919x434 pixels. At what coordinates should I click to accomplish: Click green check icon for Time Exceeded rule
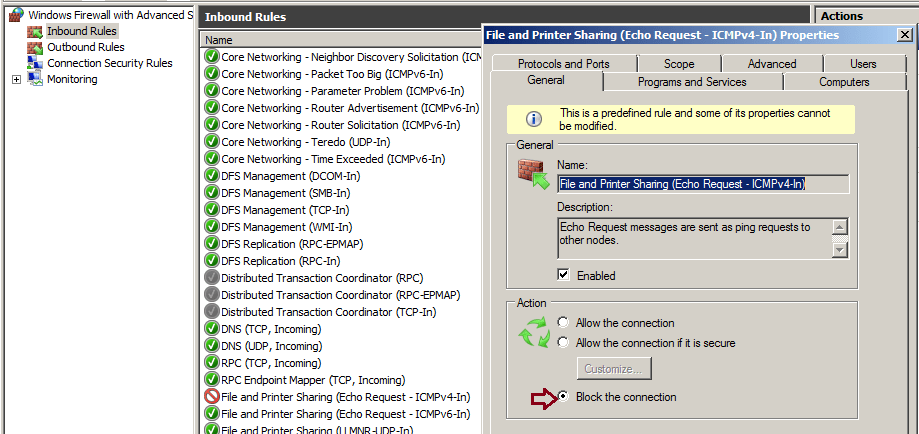click(x=212, y=159)
